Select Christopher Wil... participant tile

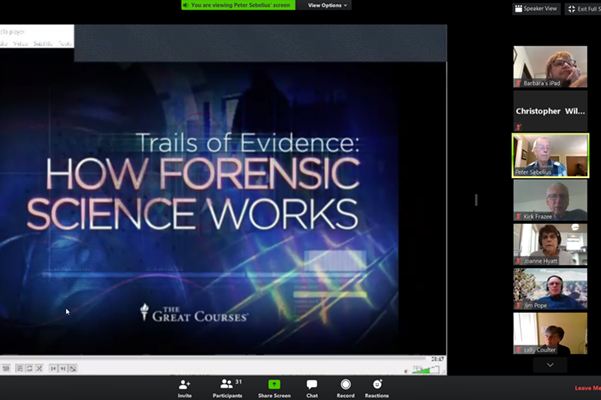click(550, 111)
